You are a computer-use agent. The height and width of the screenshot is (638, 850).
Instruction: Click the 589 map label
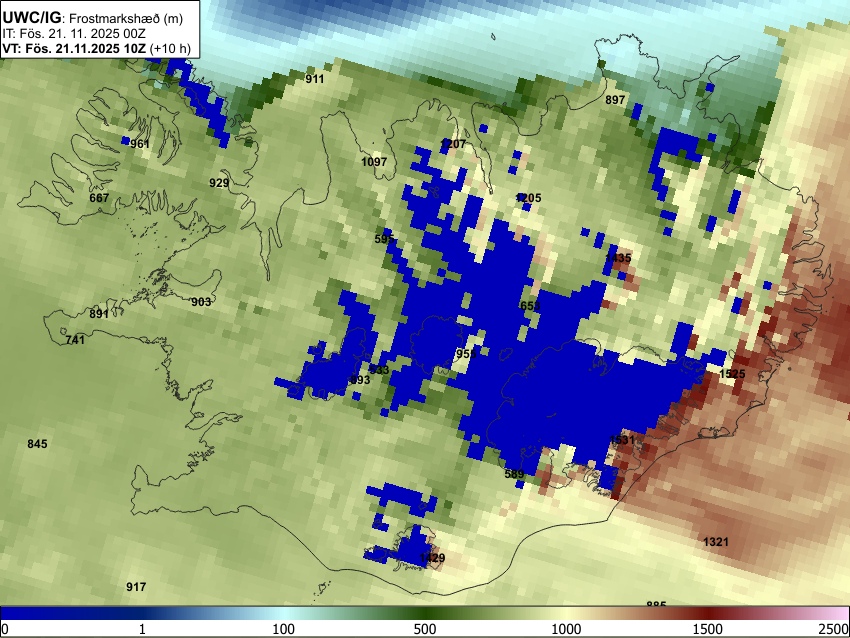(514, 474)
